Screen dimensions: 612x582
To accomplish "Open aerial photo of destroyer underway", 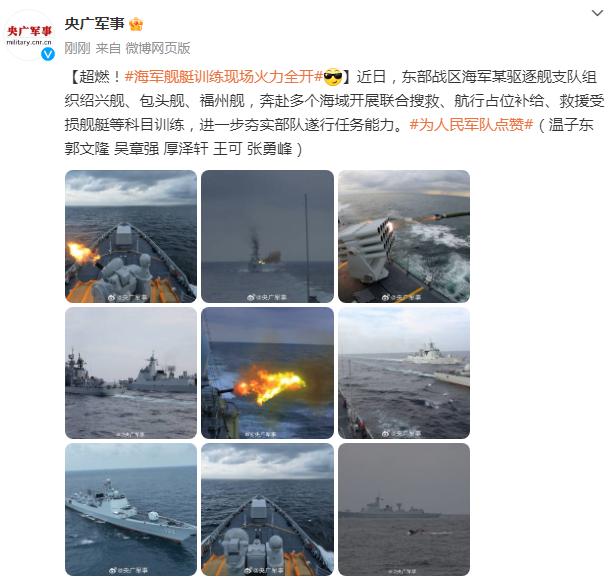I will pos(131,509).
